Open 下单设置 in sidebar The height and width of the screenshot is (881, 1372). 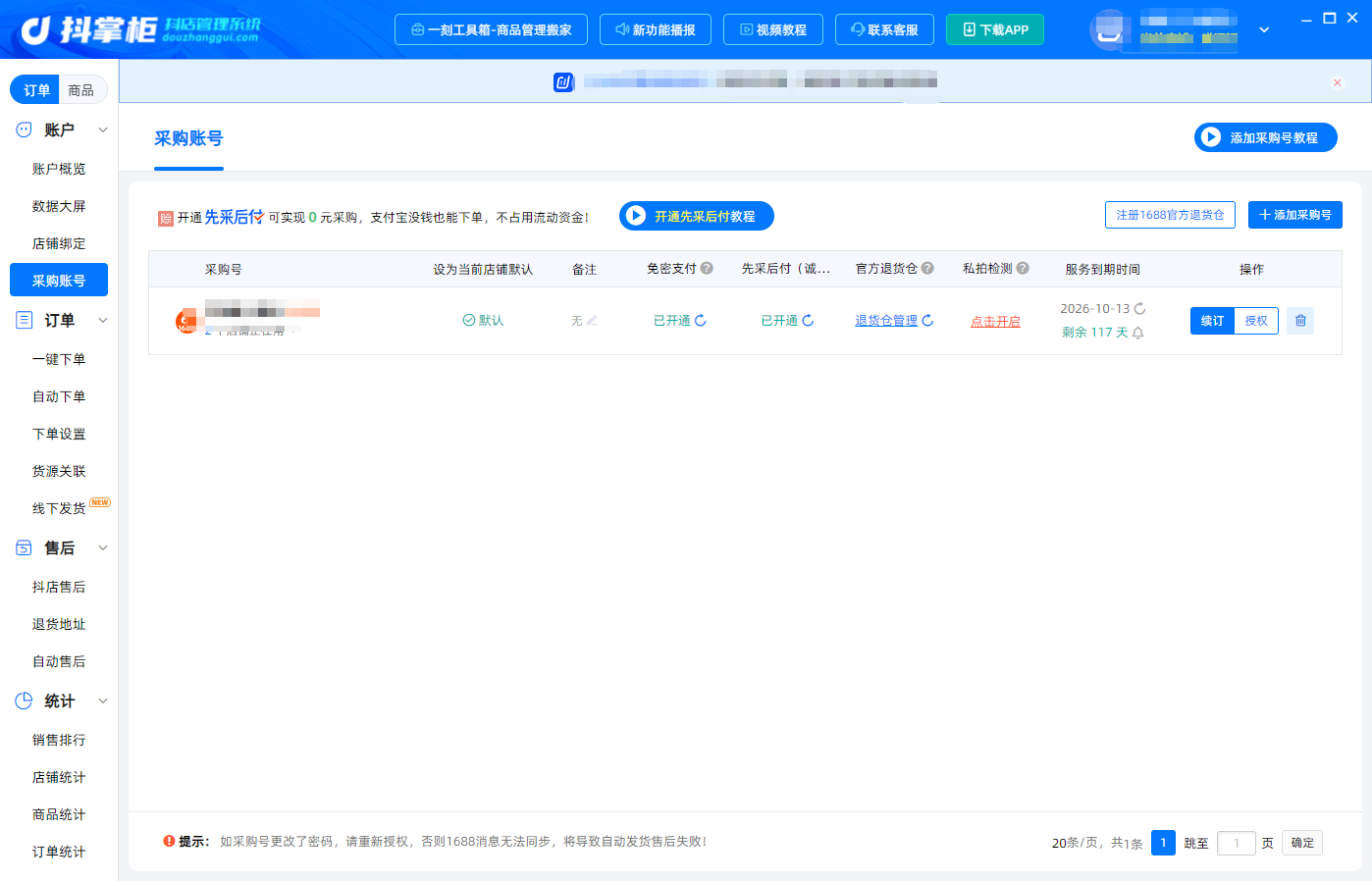tap(59, 434)
